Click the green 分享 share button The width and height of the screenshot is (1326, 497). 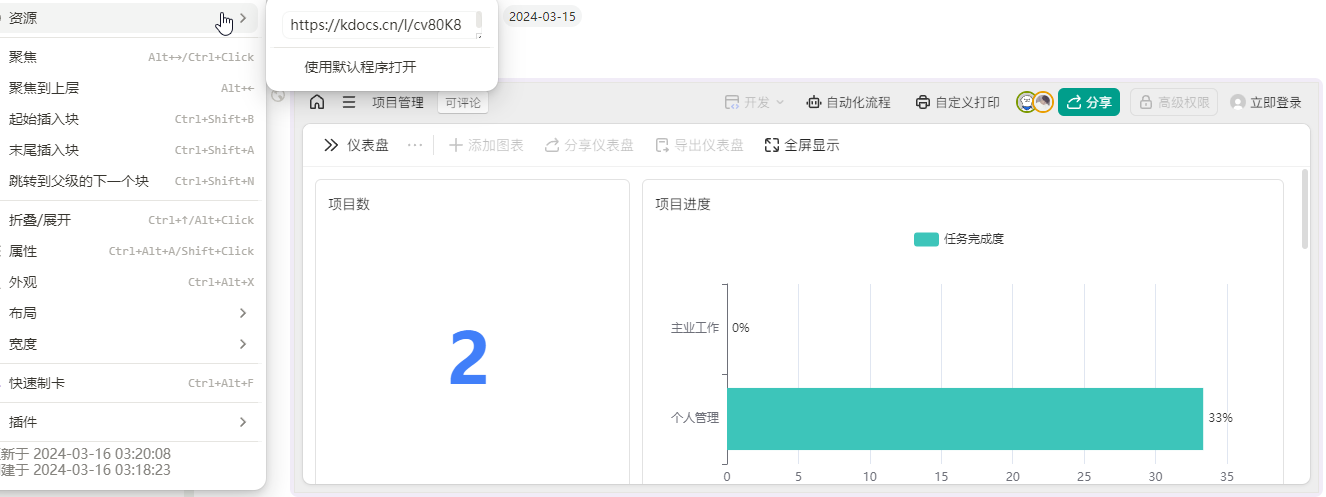1089,102
